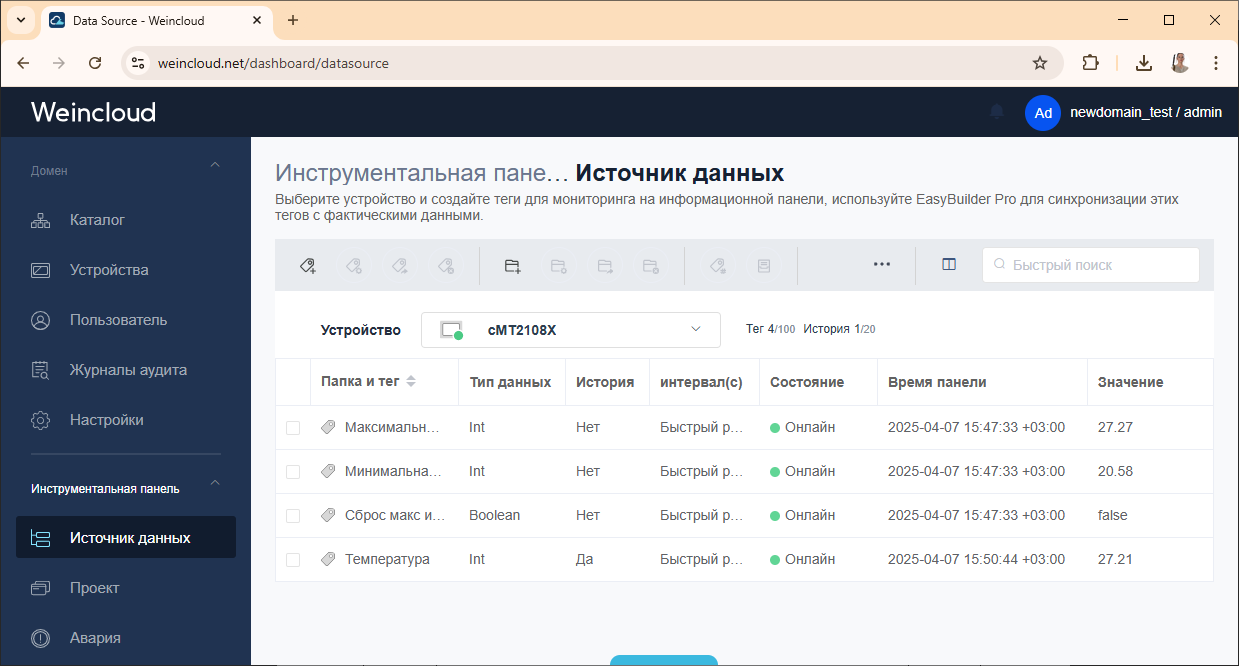This screenshot has height=666, width=1239.
Task: Open Устройства in the sidebar
Action: tap(109, 270)
